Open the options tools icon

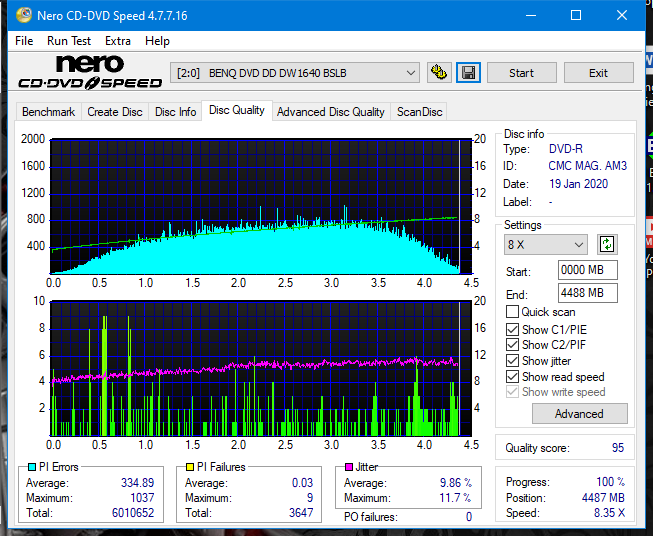pos(439,73)
